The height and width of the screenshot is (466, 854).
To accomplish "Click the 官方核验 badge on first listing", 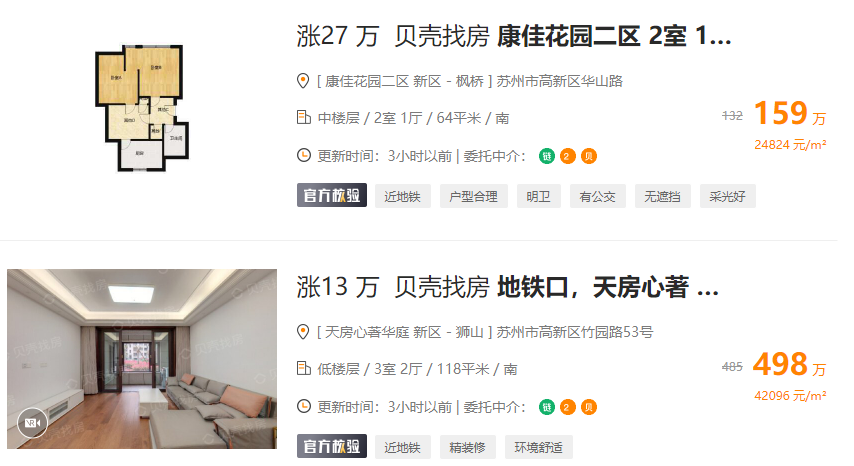I will click(x=332, y=195).
